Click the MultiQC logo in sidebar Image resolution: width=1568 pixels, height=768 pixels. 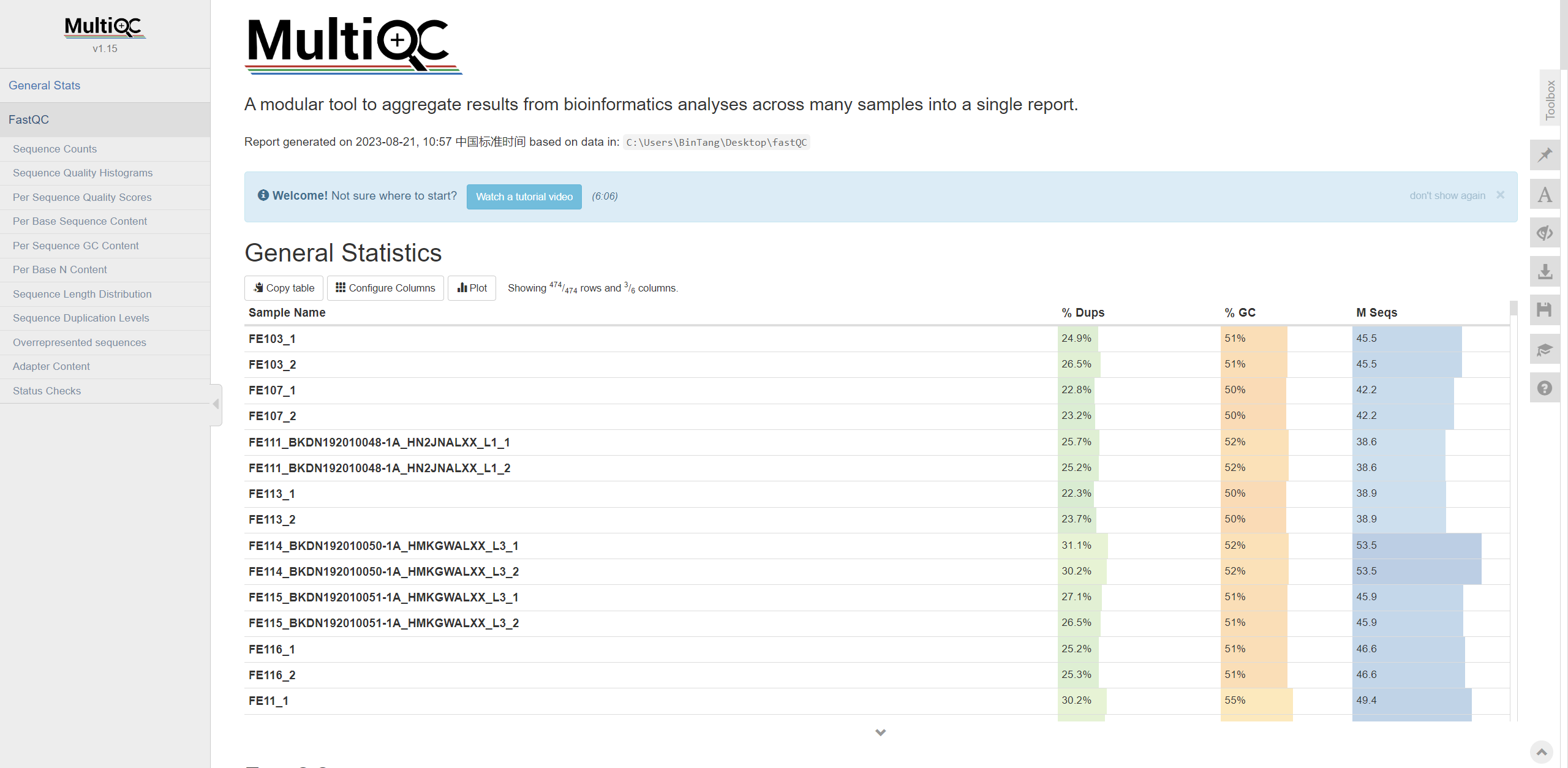click(105, 27)
